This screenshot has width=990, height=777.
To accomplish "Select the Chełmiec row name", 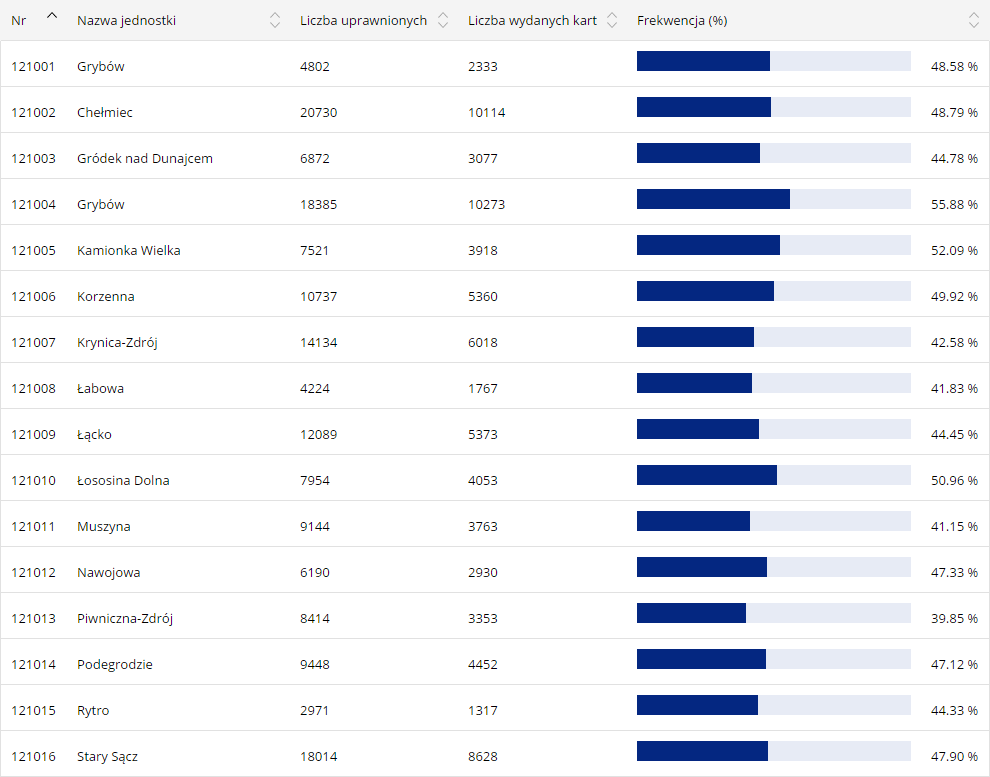I will [105, 113].
